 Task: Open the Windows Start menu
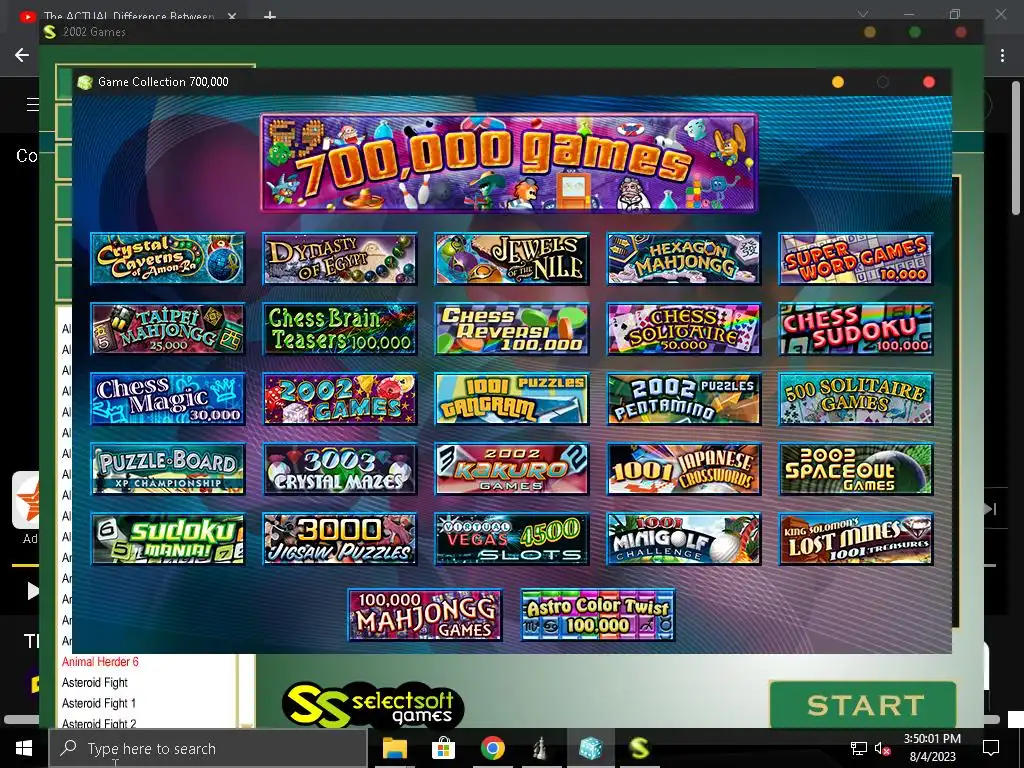click(x=24, y=748)
